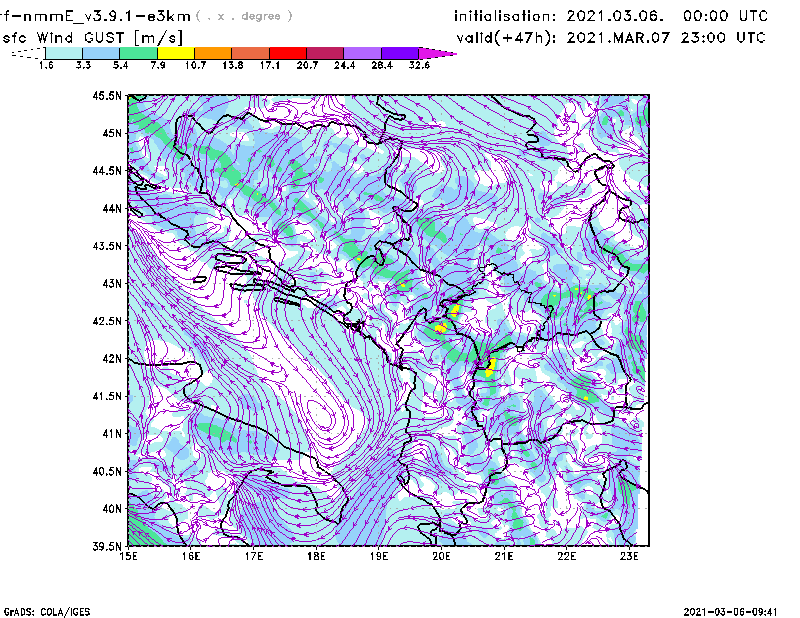The width and height of the screenshot is (800, 618).
Task: Click the 'valid(+47h): 2021.MAR.07 23:00 UTC' text
Action: tap(611, 38)
